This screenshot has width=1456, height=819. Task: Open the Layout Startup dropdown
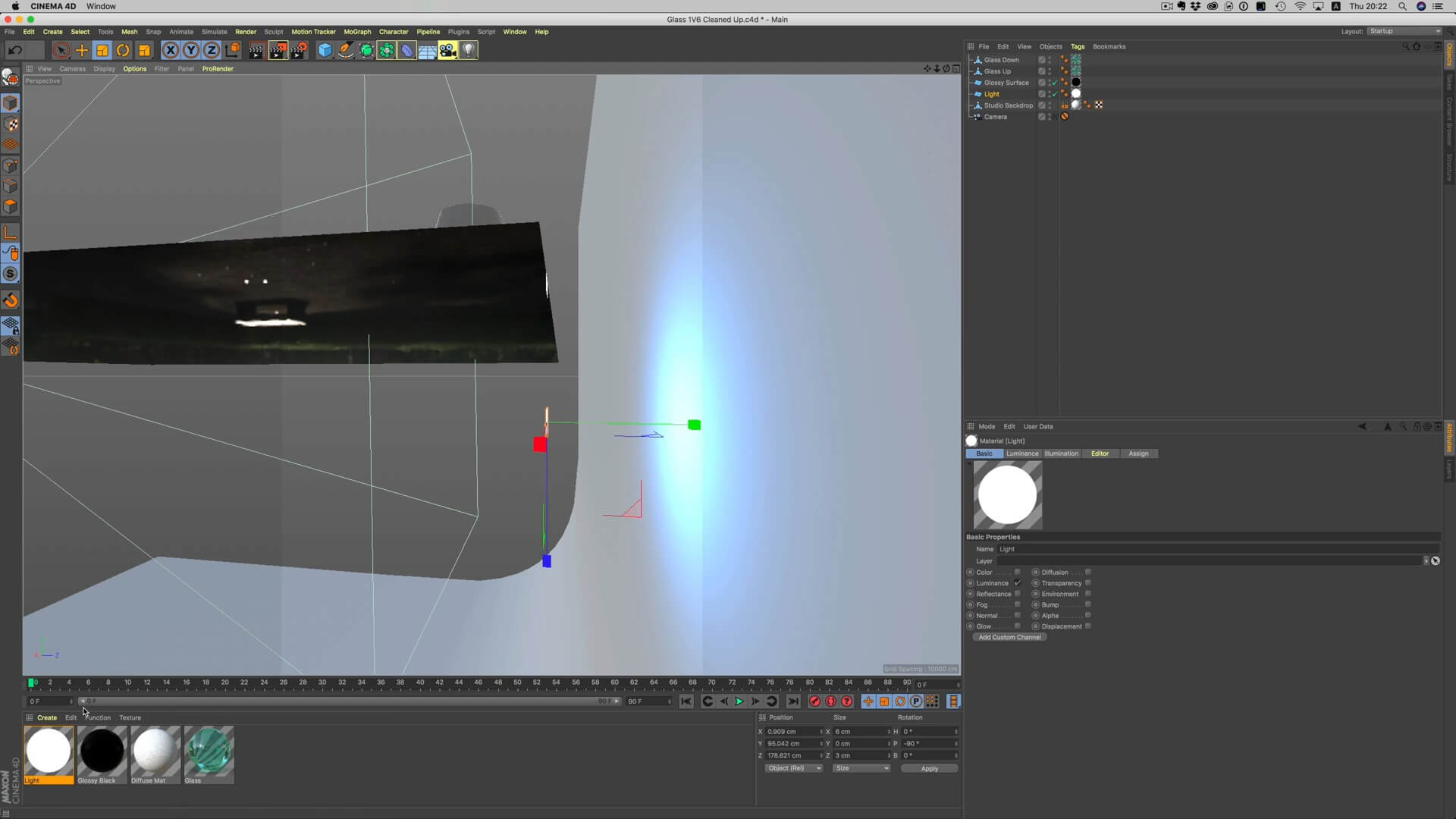coord(1404,31)
